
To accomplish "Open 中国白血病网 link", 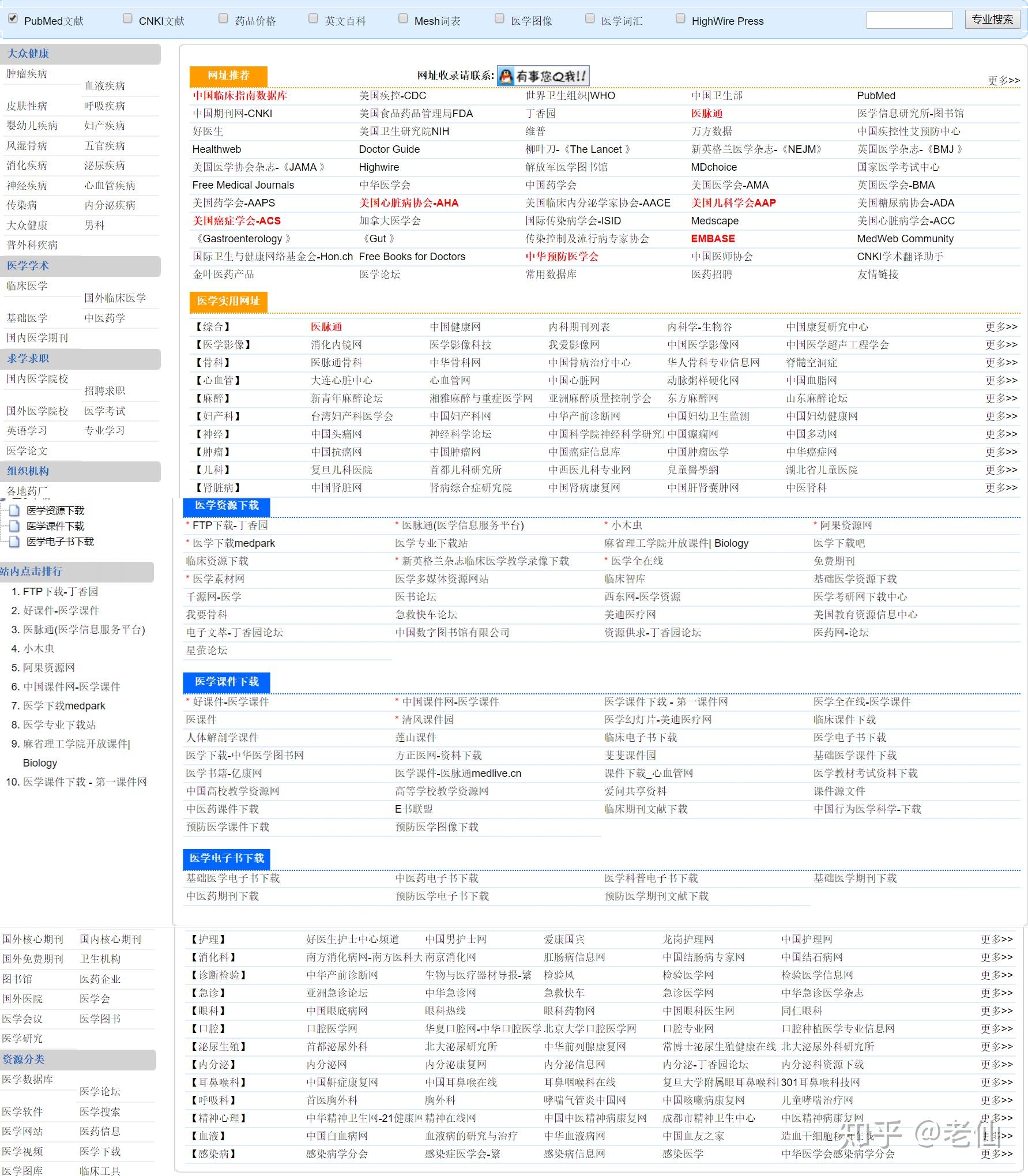I will pyautogui.click(x=337, y=1136).
